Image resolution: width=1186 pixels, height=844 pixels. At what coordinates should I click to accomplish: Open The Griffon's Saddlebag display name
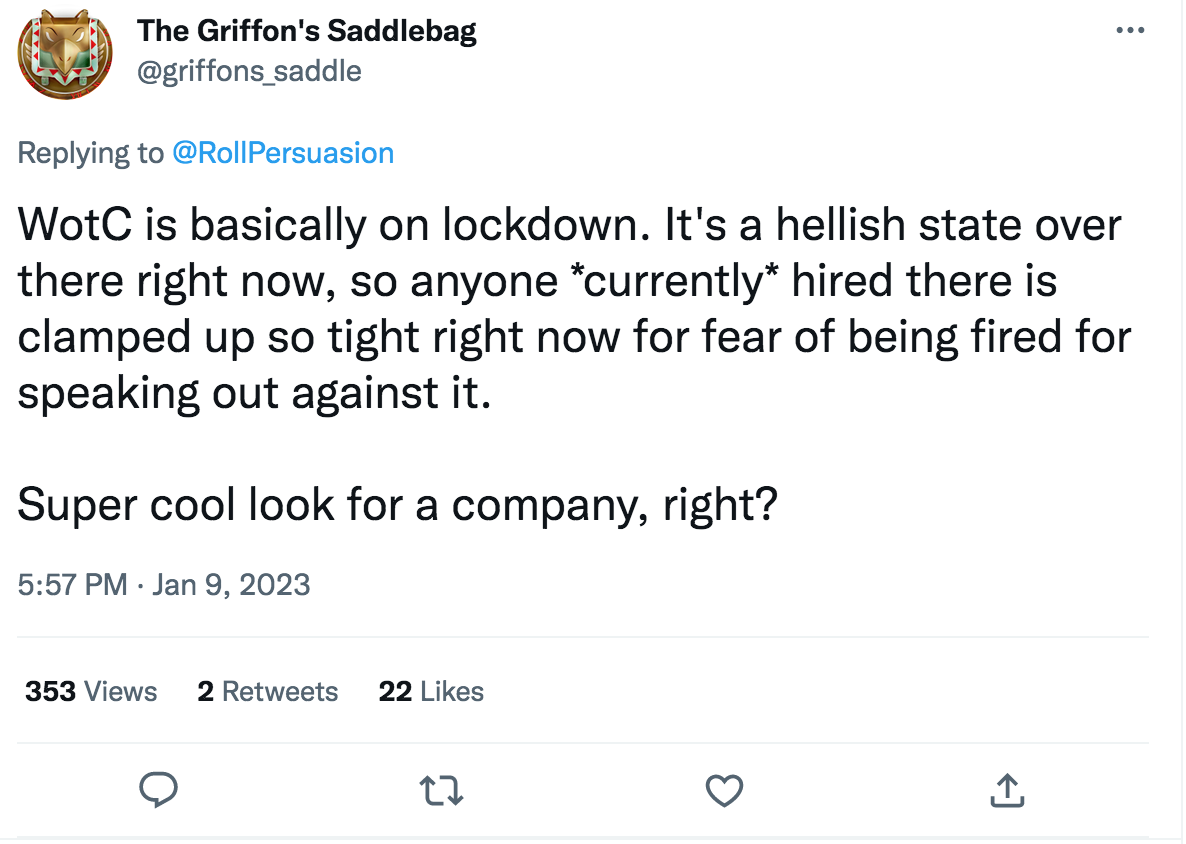click(307, 31)
